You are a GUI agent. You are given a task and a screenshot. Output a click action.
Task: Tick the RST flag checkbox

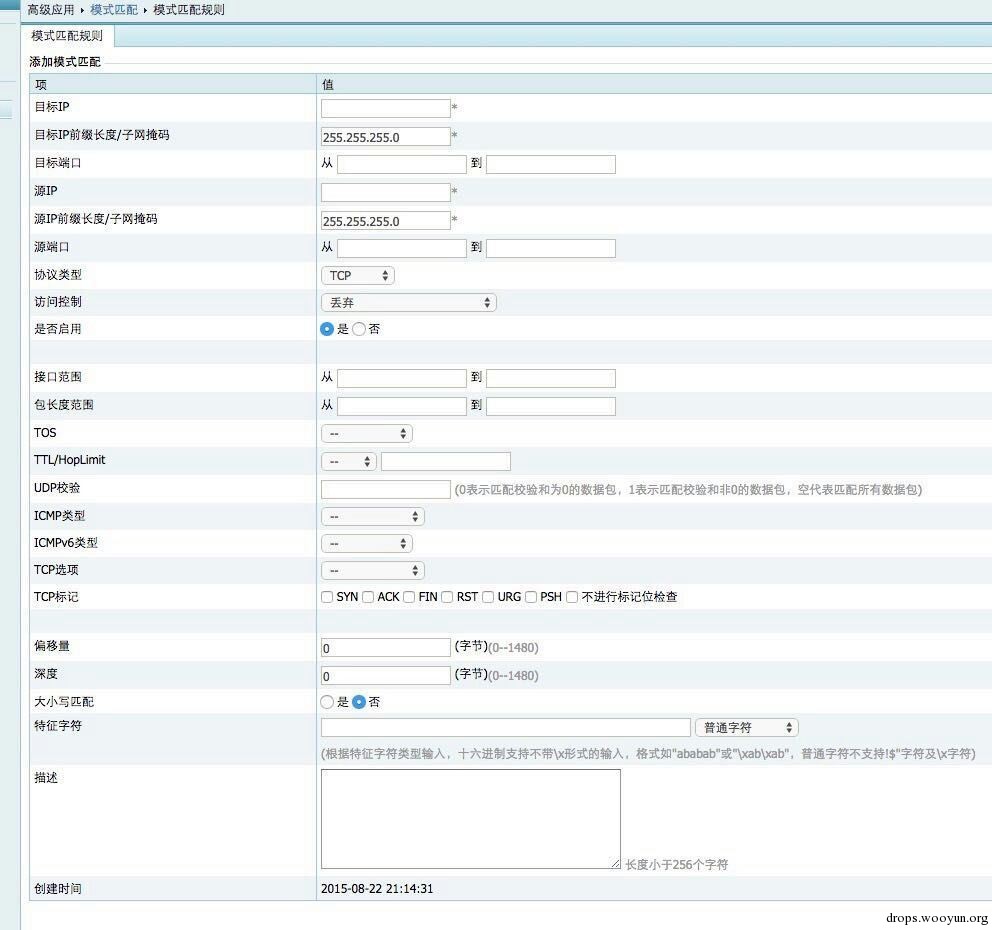coord(447,597)
